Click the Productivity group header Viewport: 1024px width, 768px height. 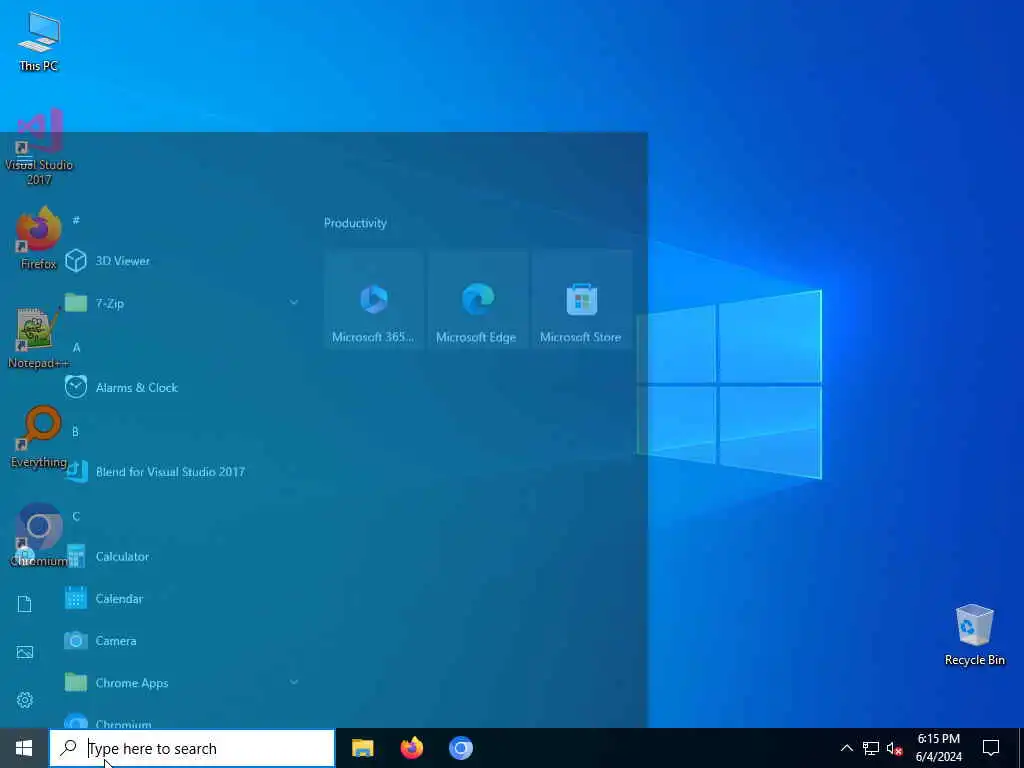[355, 223]
